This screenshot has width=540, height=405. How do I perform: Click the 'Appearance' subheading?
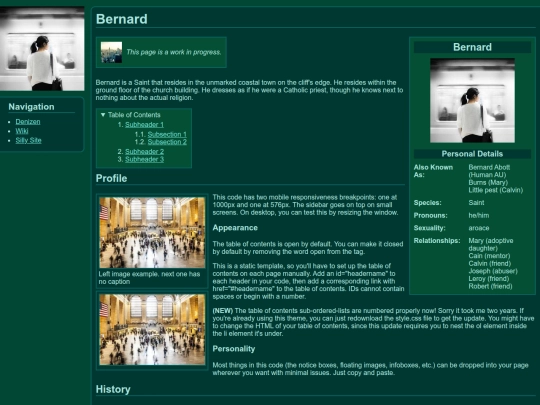click(x=235, y=228)
